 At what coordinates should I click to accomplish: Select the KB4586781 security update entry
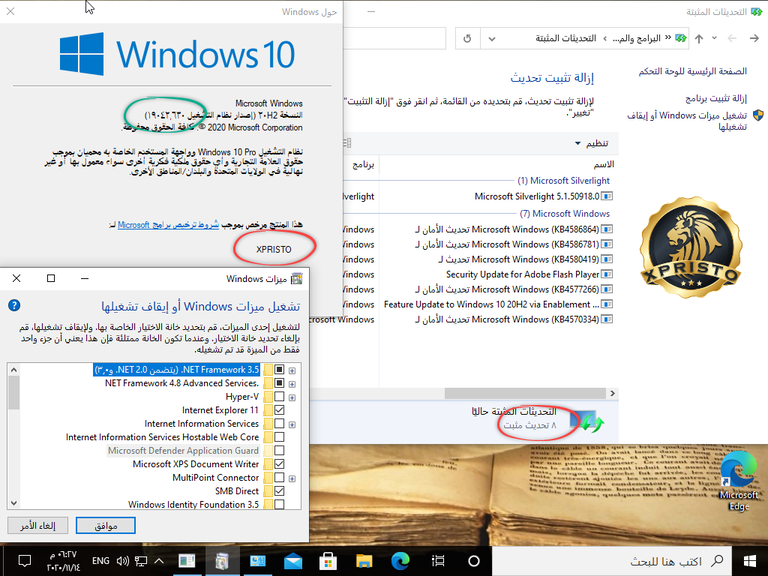[x=514, y=244]
